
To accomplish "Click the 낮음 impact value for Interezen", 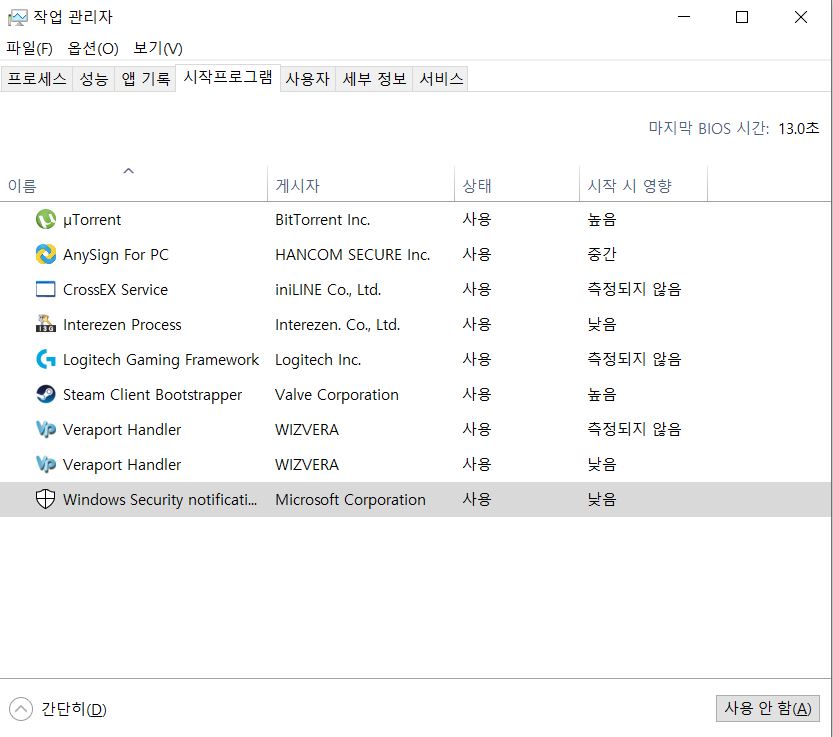I will pyautogui.click(x=601, y=324).
